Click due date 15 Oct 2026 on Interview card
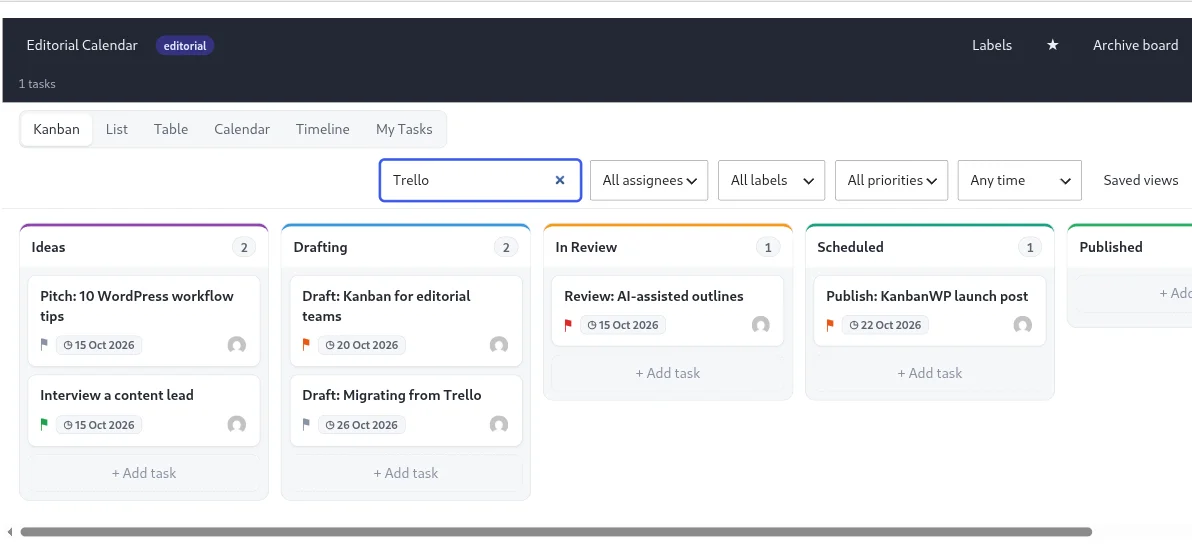The height and width of the screenshot is (554, 1192). pyautogui.click(x=99, y=425)
